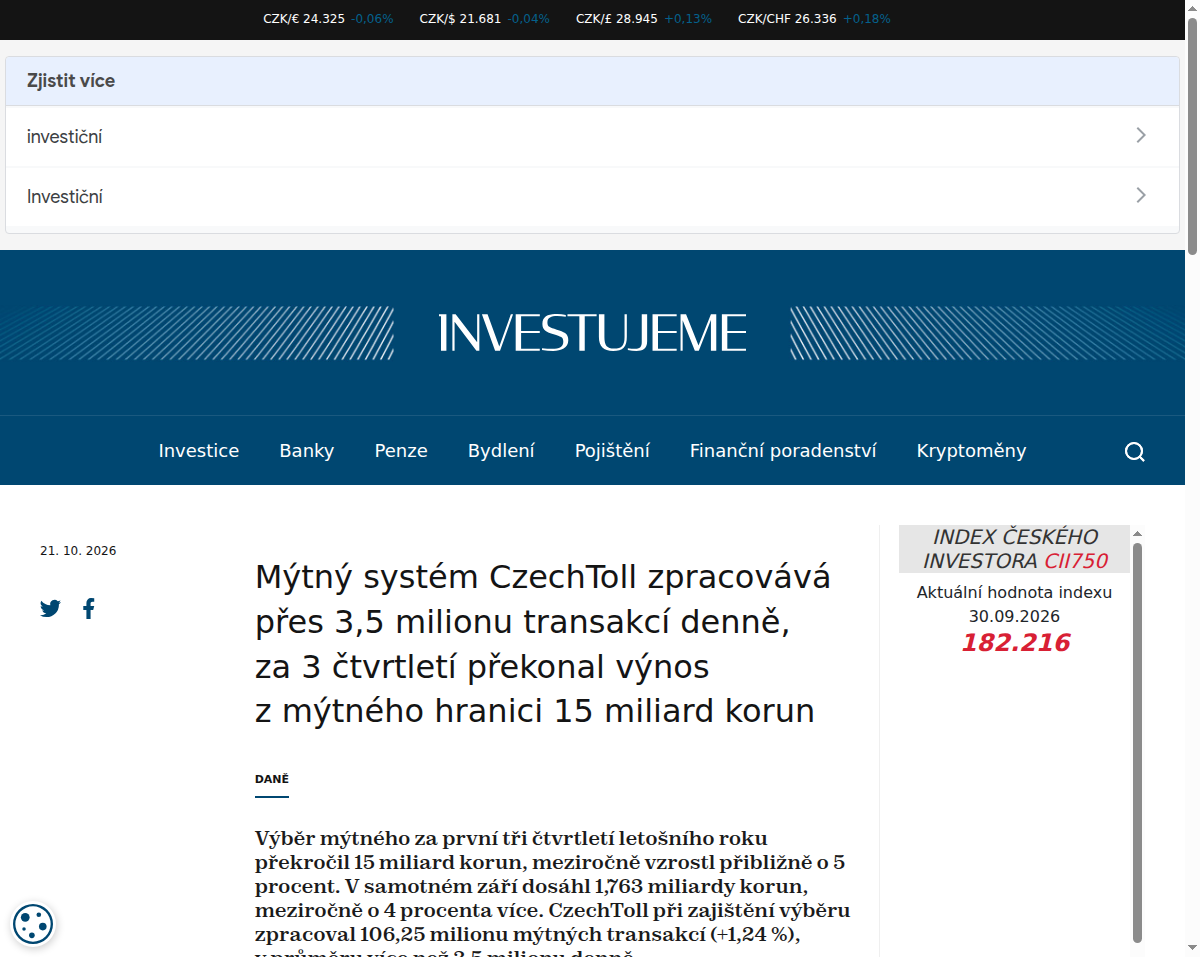Click 'Aktuální hodnota indexu' text

click(1014, 593)
